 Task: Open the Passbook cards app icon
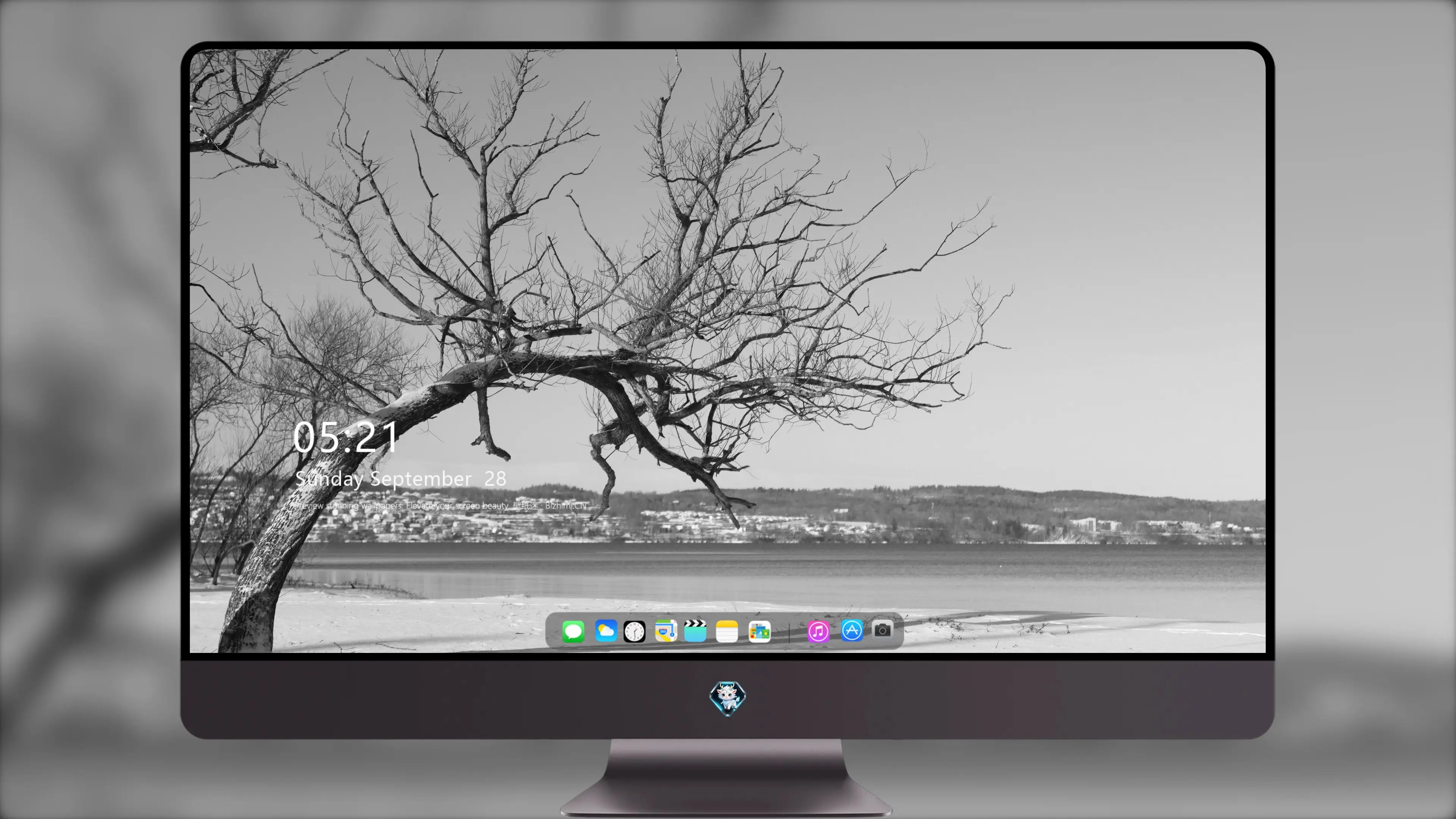pyautogui.click(x=759, y=631)
